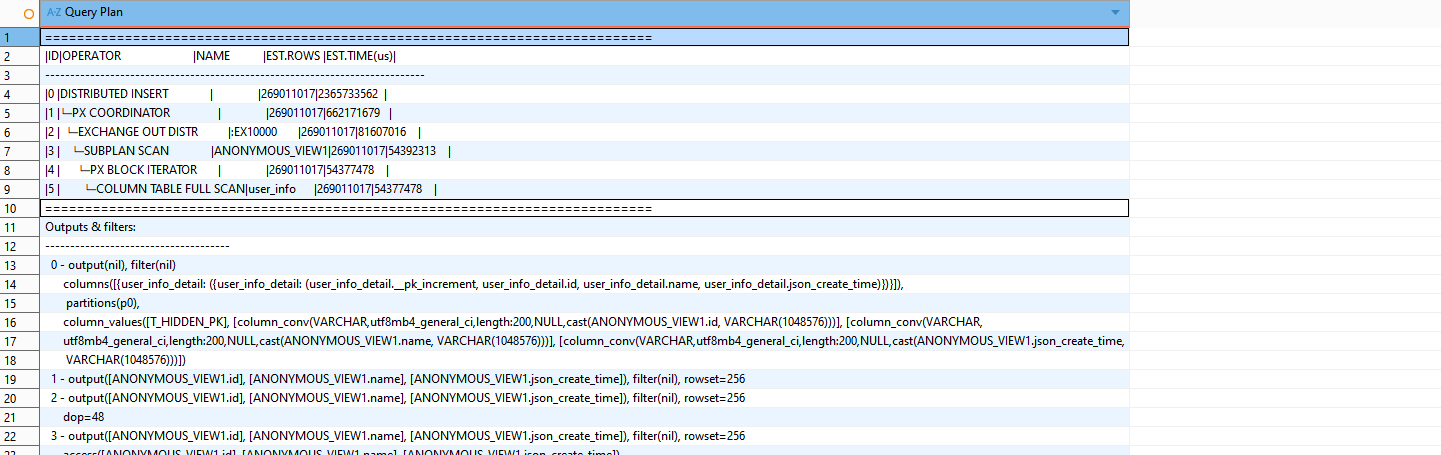1441x455 pixels.
Task: Select row number 2 header
Action: coord(20,56)
